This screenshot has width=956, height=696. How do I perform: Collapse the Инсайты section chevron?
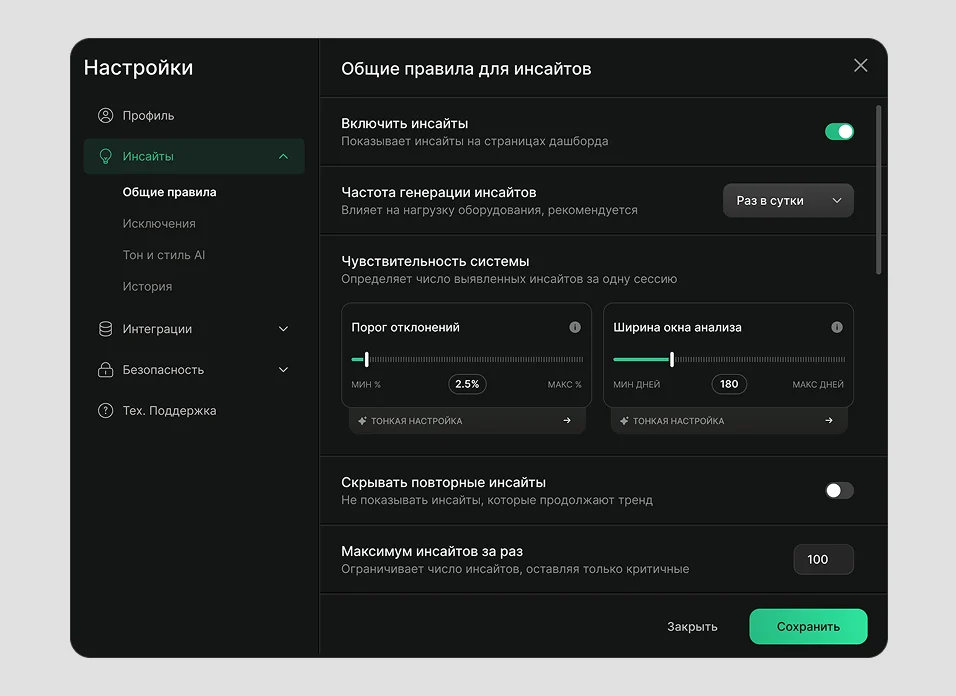click(284, 157)
